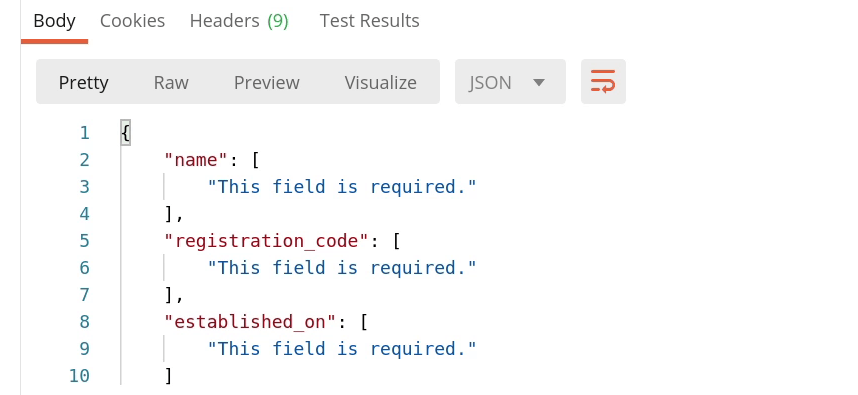Open the Headers (9) tab
This screenshot has height=395, width=858.
pyautogui.click(x=239, y=21)
